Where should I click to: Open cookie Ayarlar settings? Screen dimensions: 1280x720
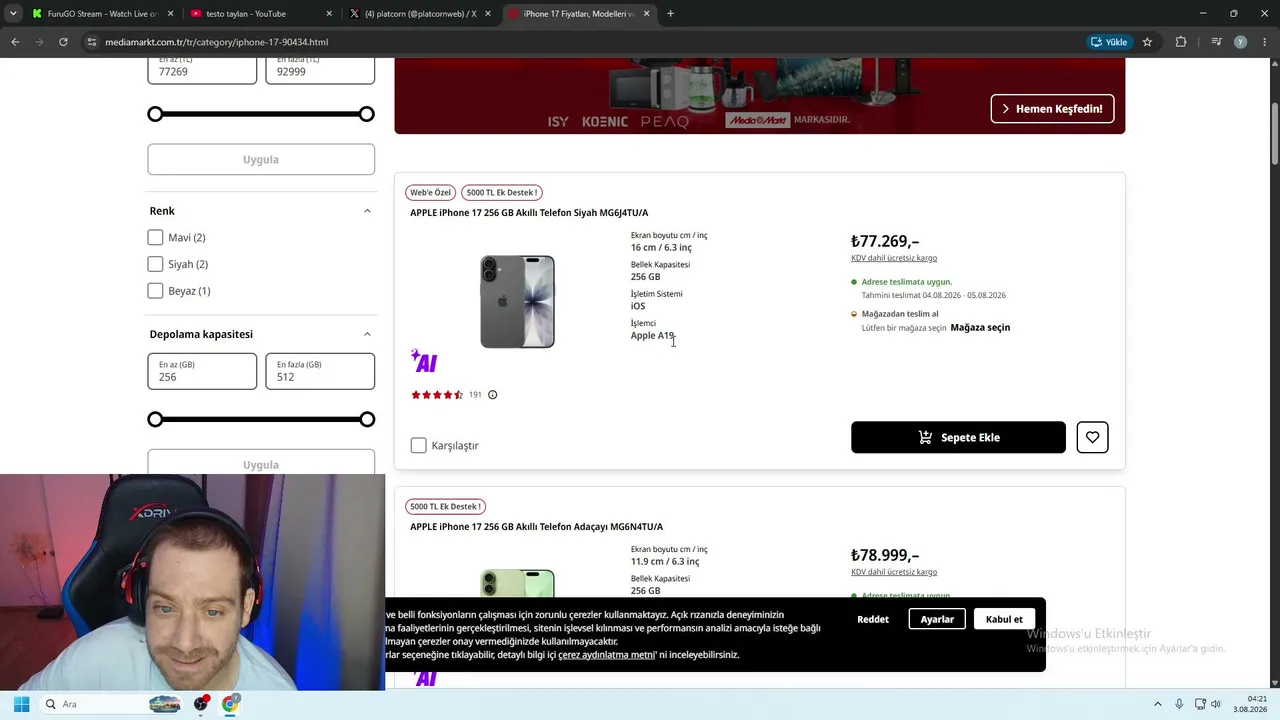tap(937, 619)
